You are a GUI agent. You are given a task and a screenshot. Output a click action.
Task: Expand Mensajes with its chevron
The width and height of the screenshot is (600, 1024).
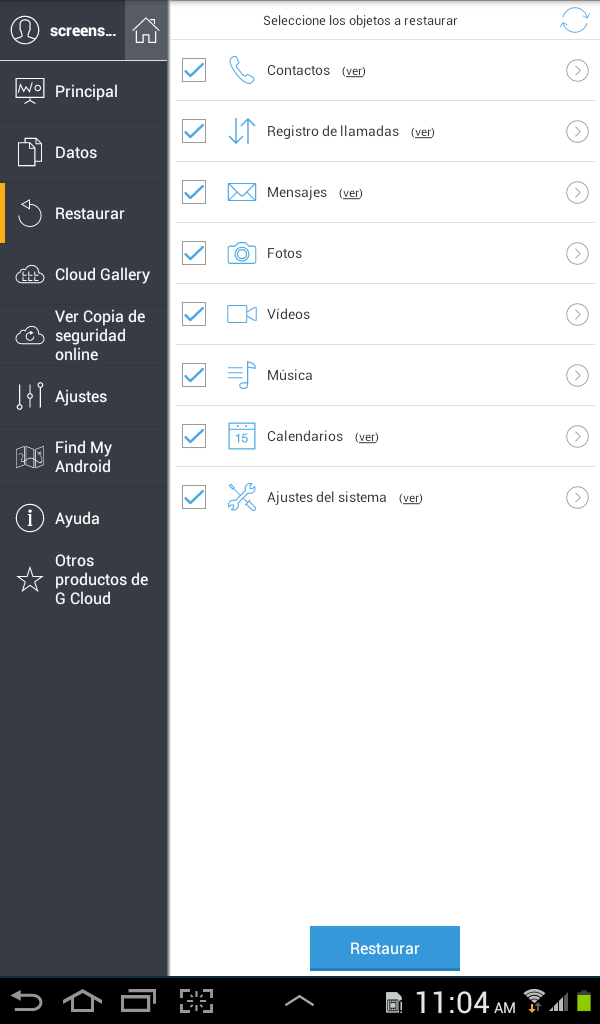[577, 192]
